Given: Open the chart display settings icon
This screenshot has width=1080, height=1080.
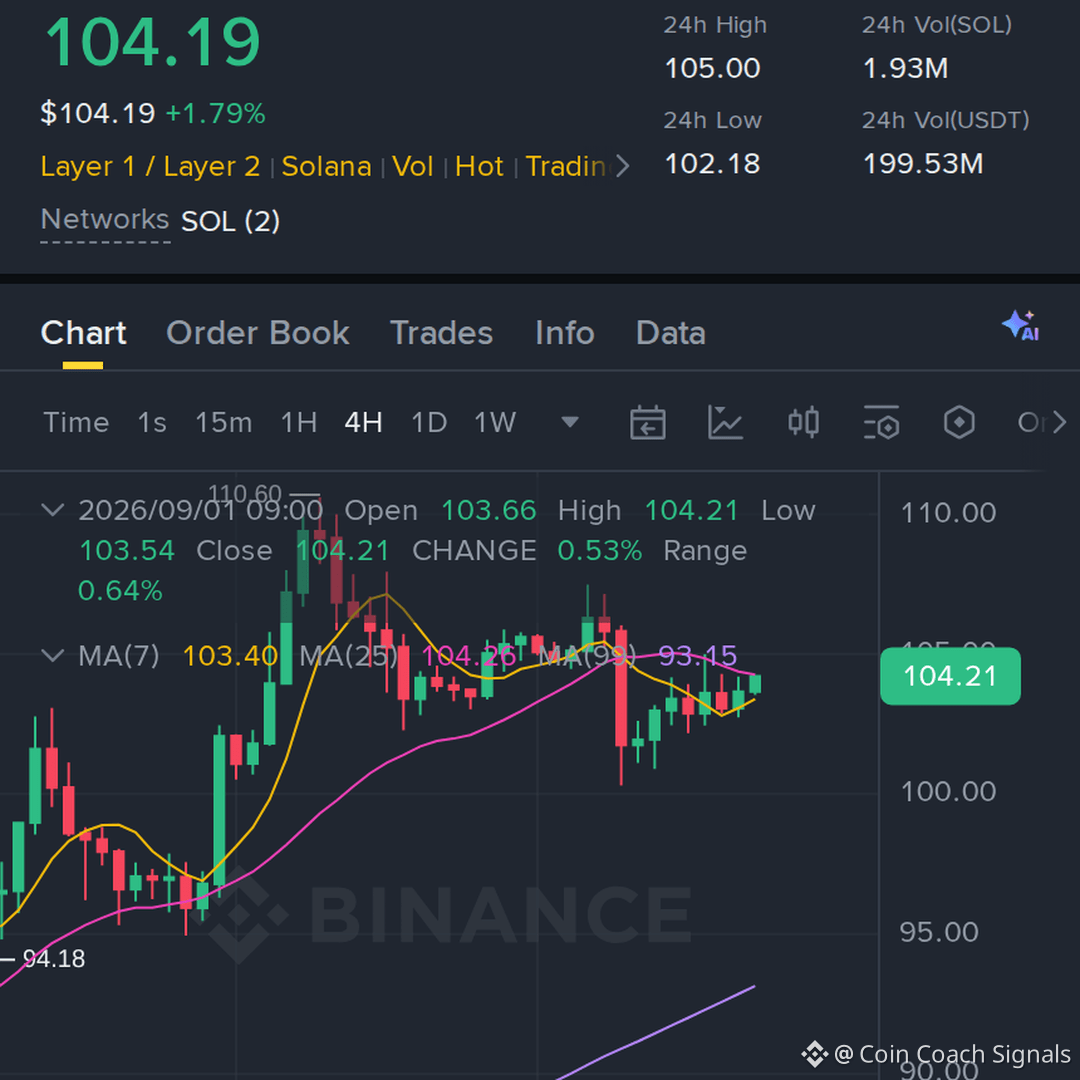Looking at the screenshot, I should (x=881, y=422).
